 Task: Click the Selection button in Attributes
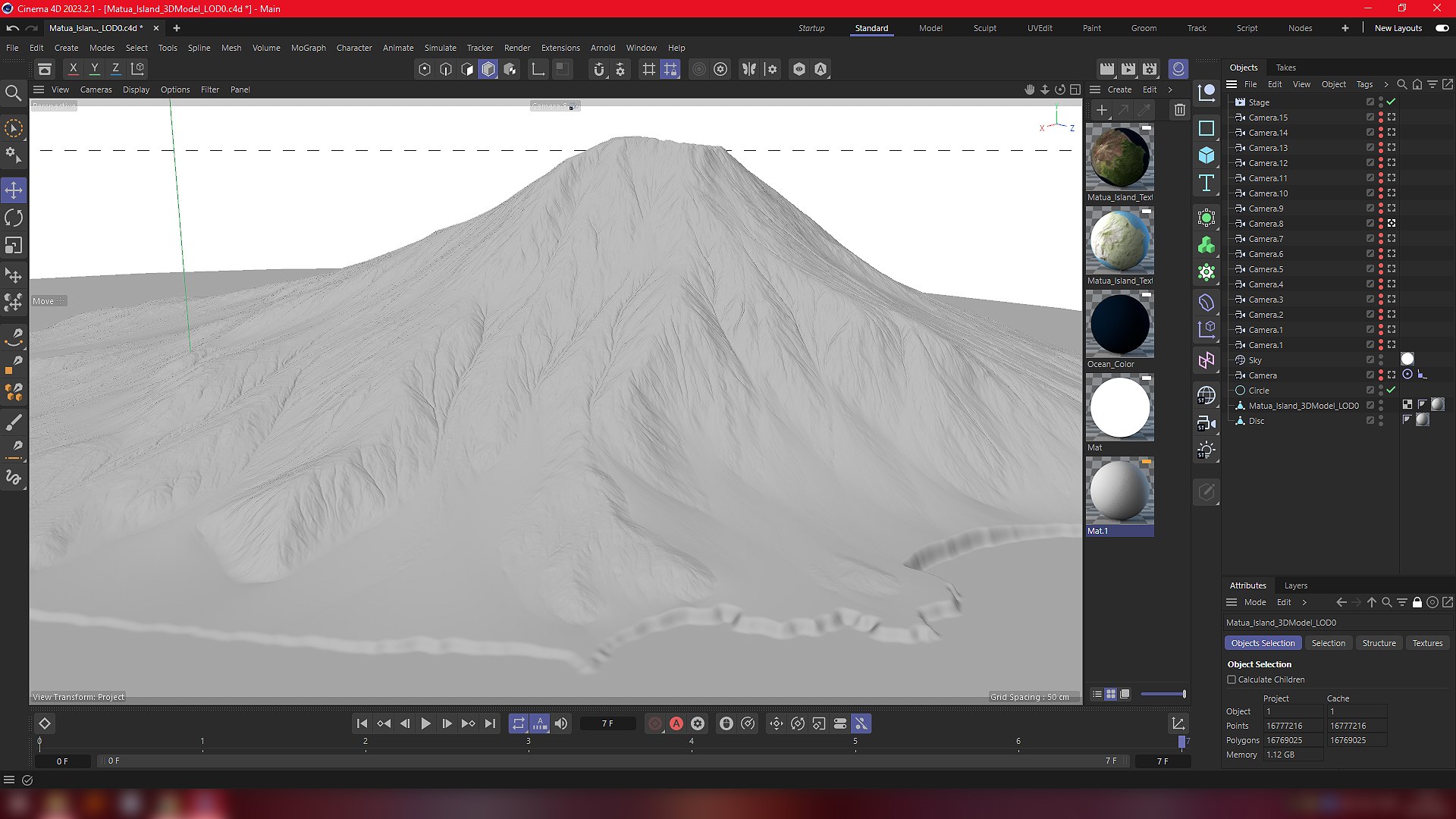(1329, 643)
